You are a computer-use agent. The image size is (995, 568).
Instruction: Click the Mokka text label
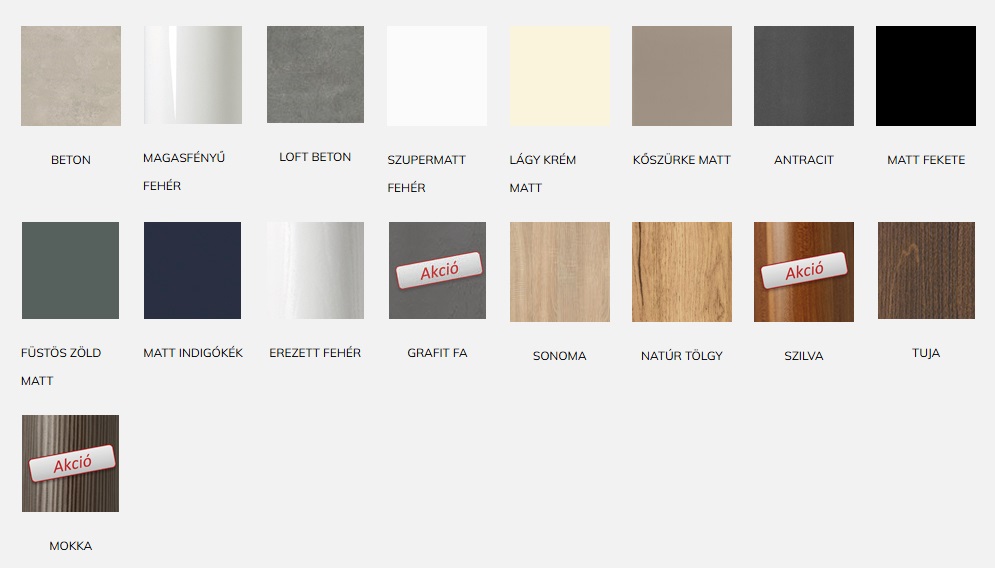pyautogui.click(x=70, y=546)
